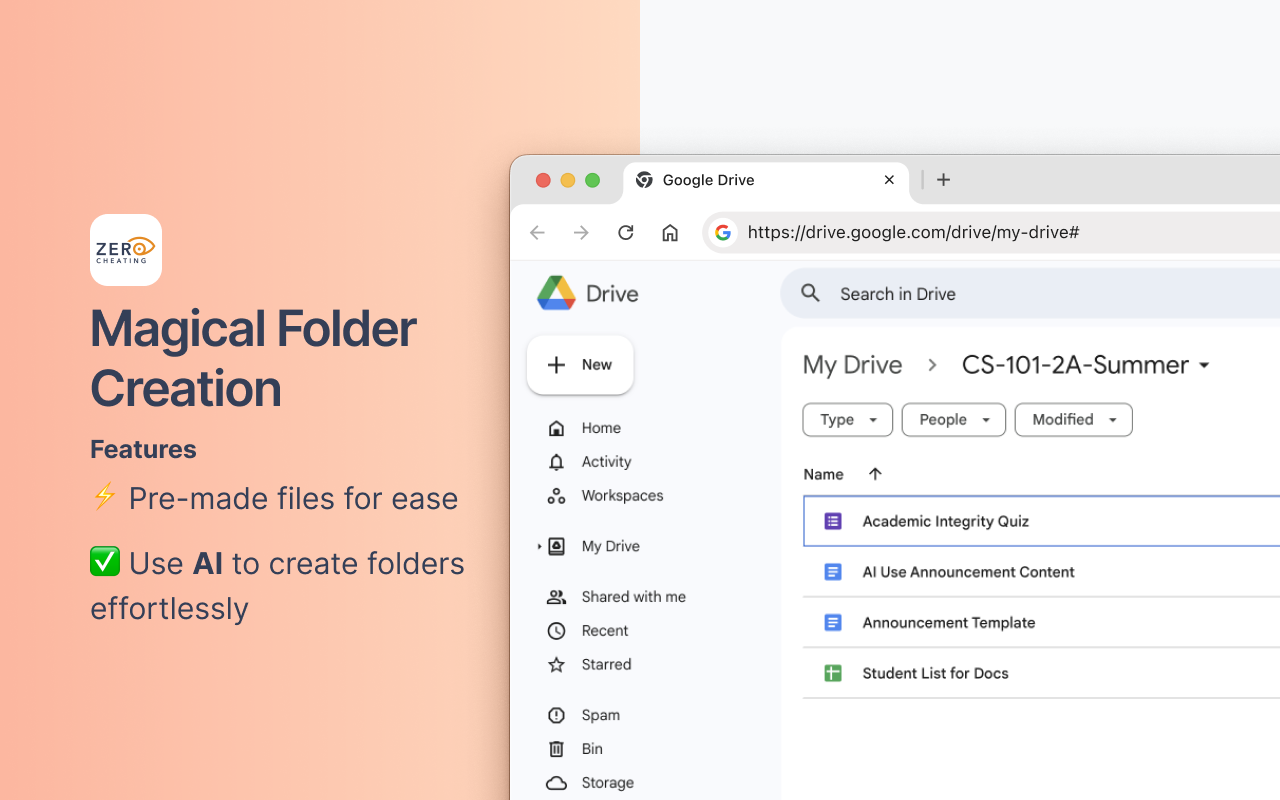Screen dimensions: 1280x800
Task: Click the My Drive label in sidebar
Action: point(610,546)
